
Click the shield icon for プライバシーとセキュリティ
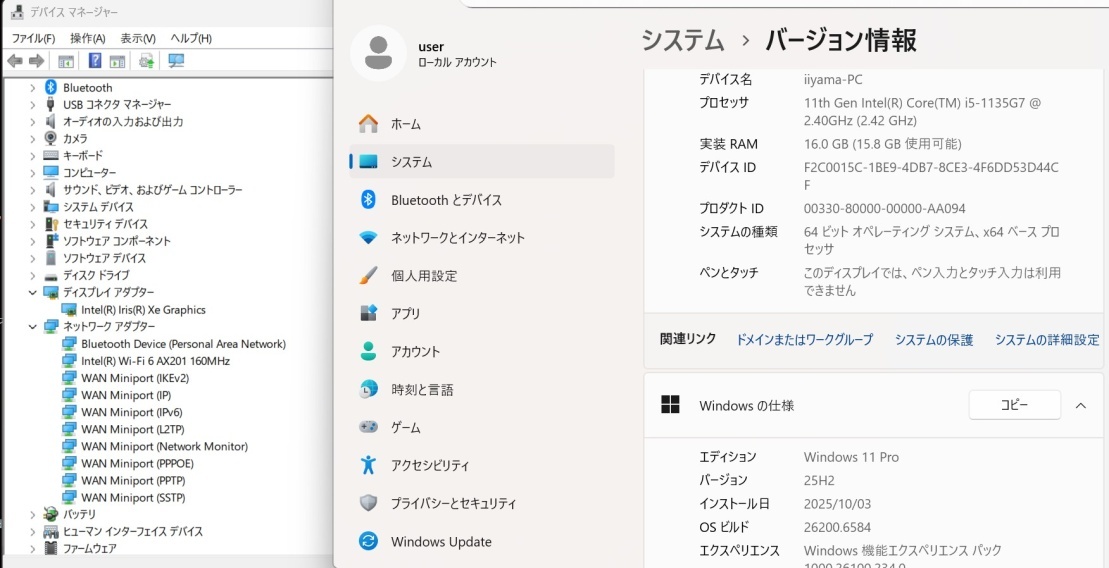(368, 503)
